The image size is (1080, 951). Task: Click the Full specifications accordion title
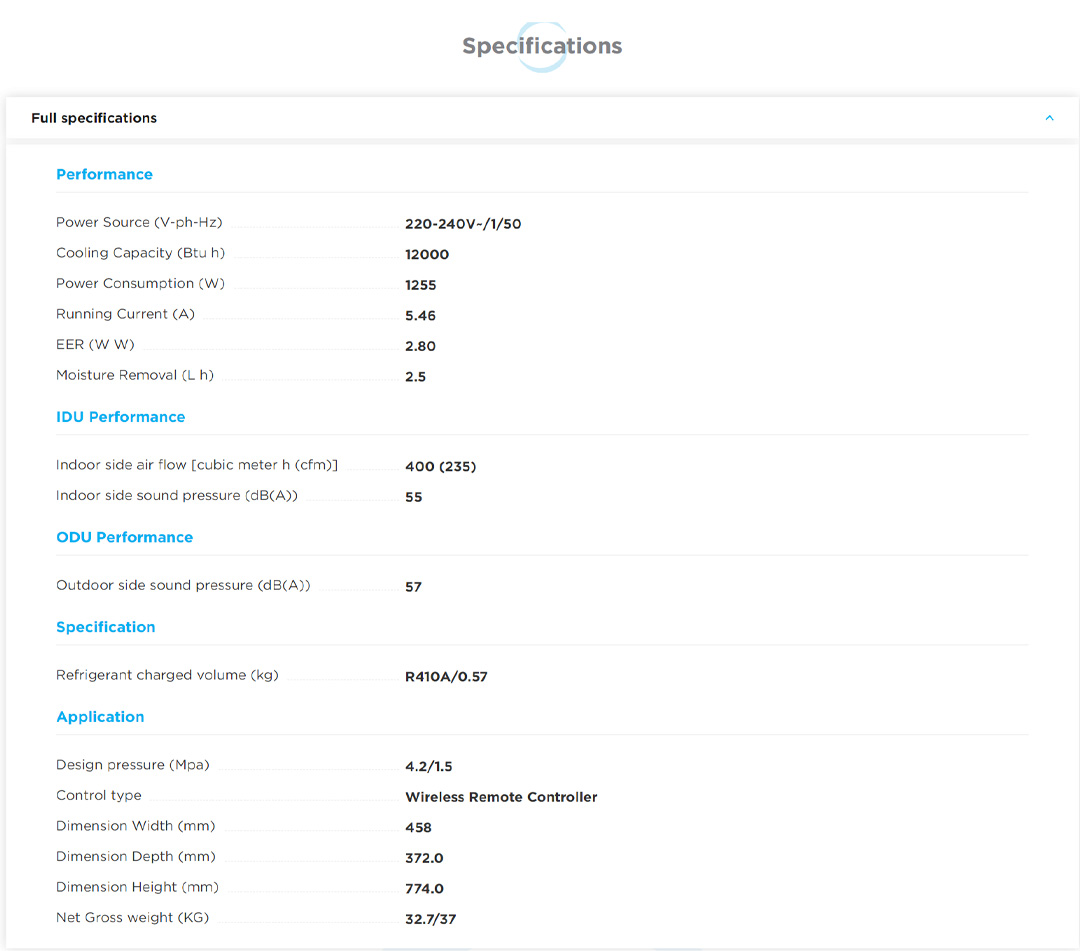click(94, 118)
